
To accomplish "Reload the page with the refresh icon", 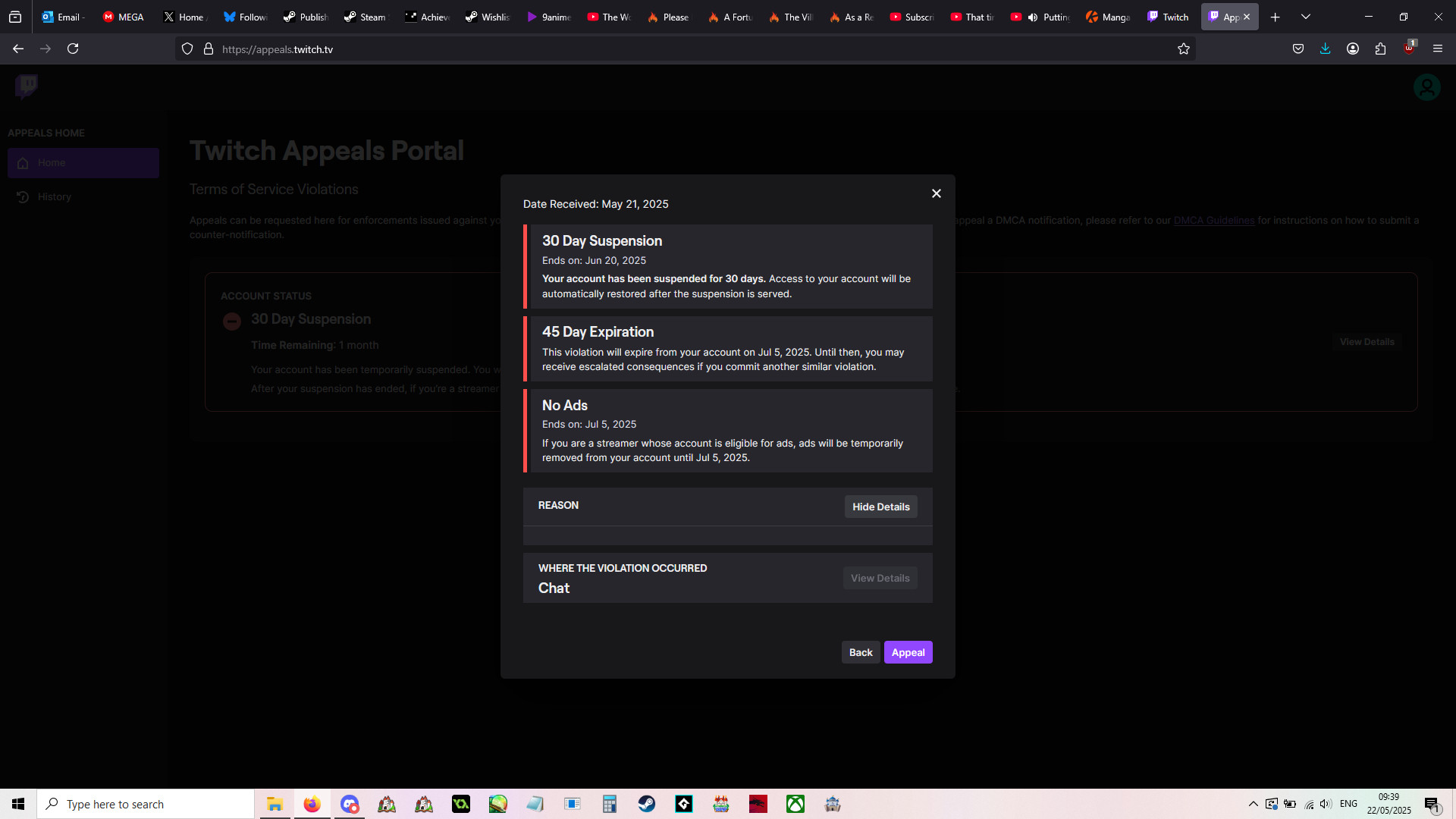I will tap(73, 49).
